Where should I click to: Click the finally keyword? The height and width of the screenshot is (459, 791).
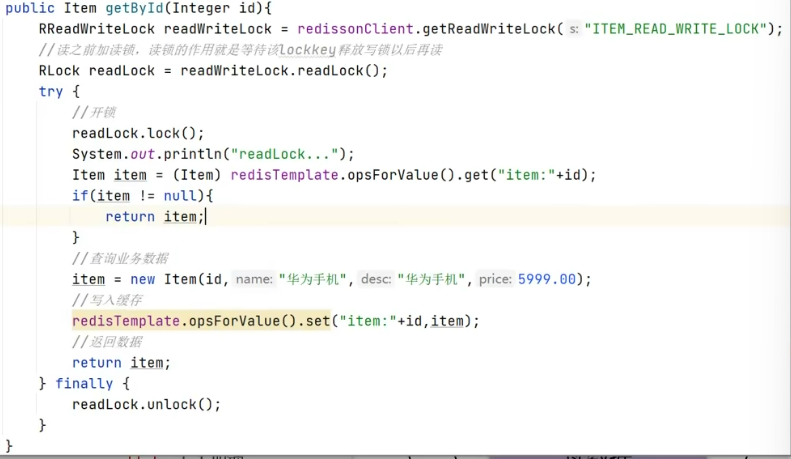click(85, 383)
